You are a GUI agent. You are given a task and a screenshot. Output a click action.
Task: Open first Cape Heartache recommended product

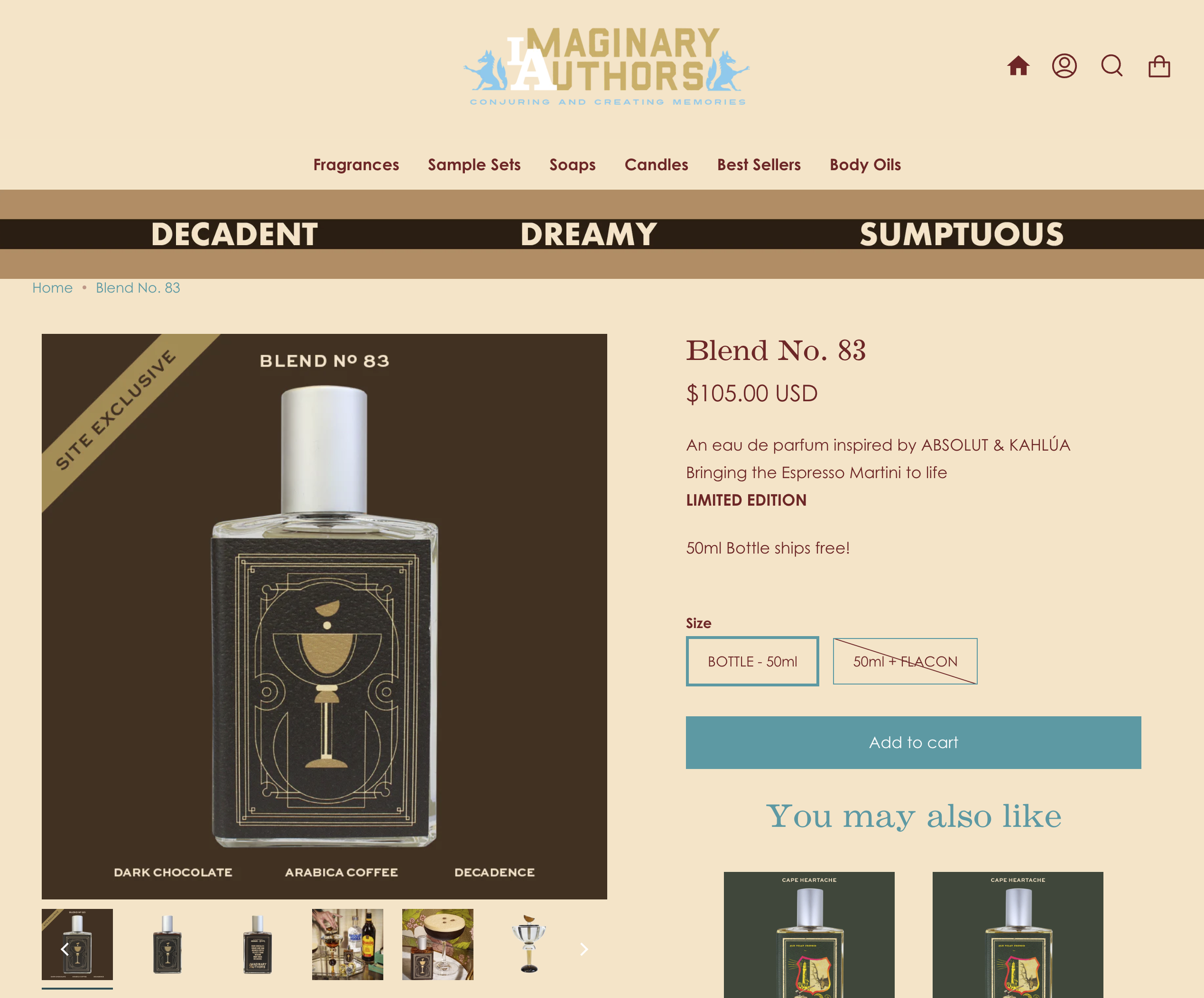809,935
